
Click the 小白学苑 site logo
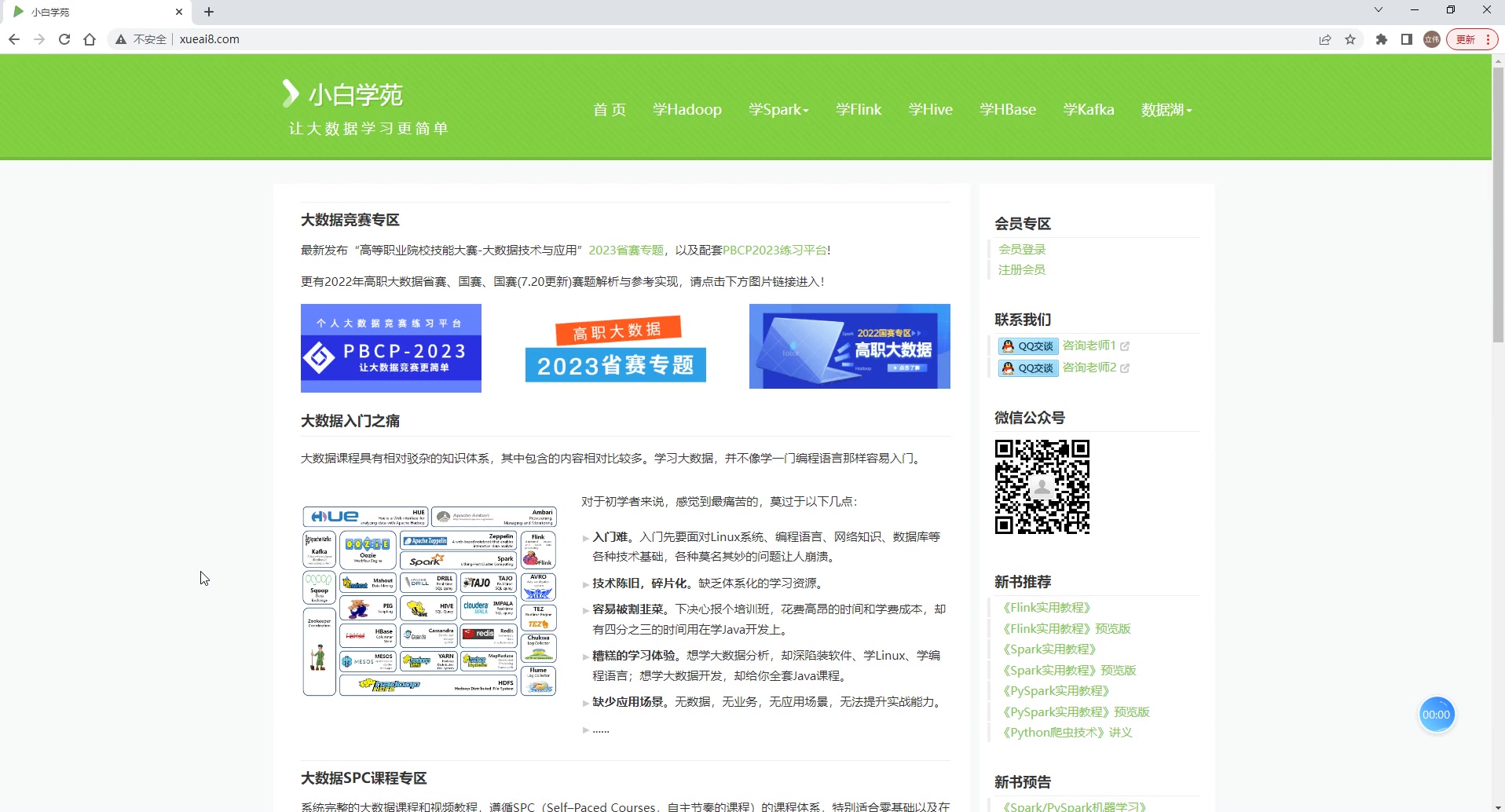click(343, 94)
